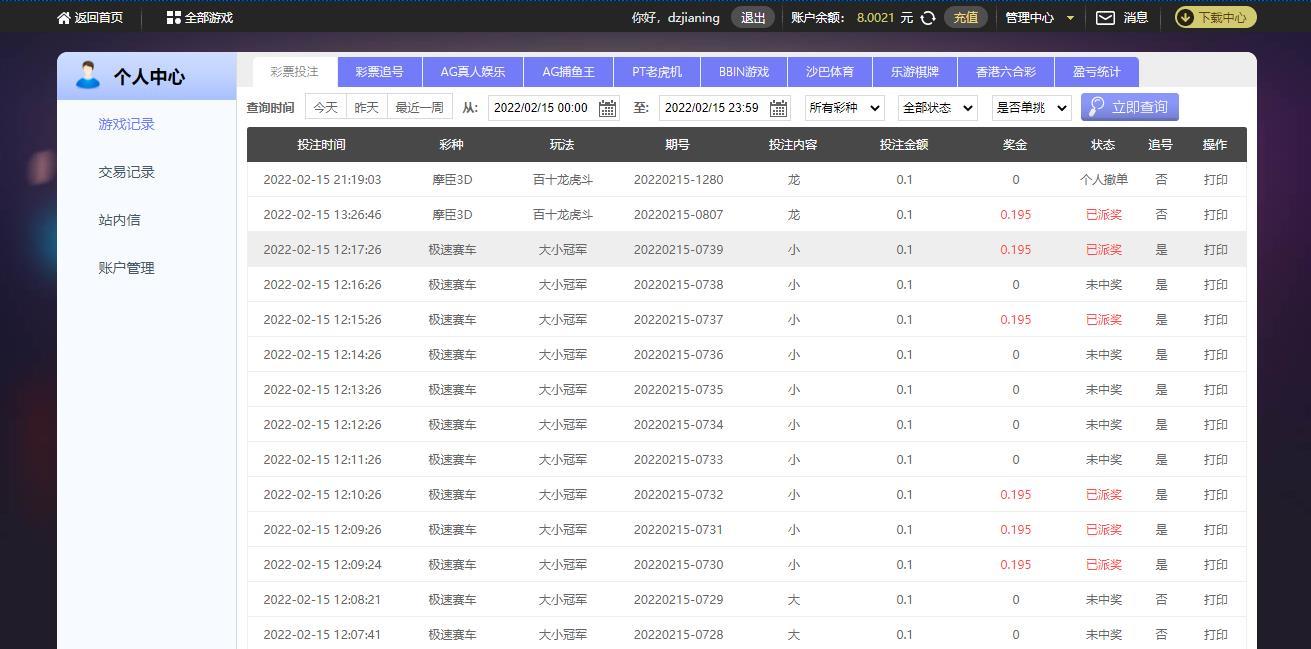The width and height of the screenshot is (1311, 649).
Task: Open the all games grid icon
Action: coord(174,18)
